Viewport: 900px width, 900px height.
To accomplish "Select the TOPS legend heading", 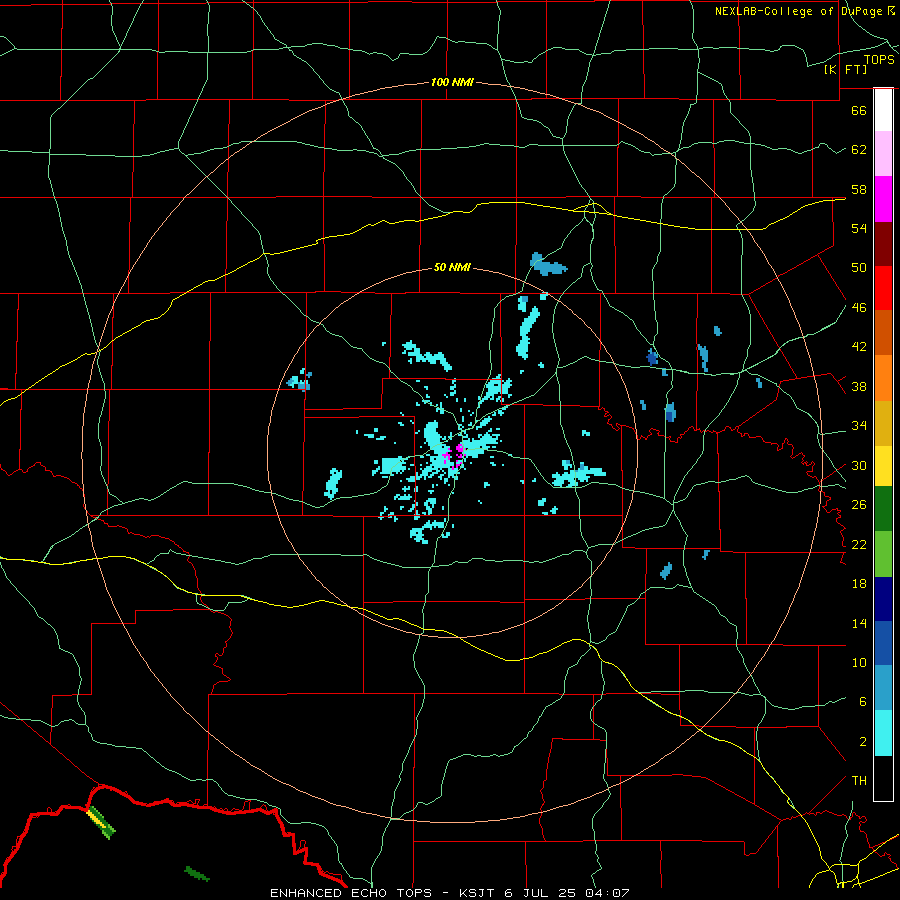I will pos(879,59).
